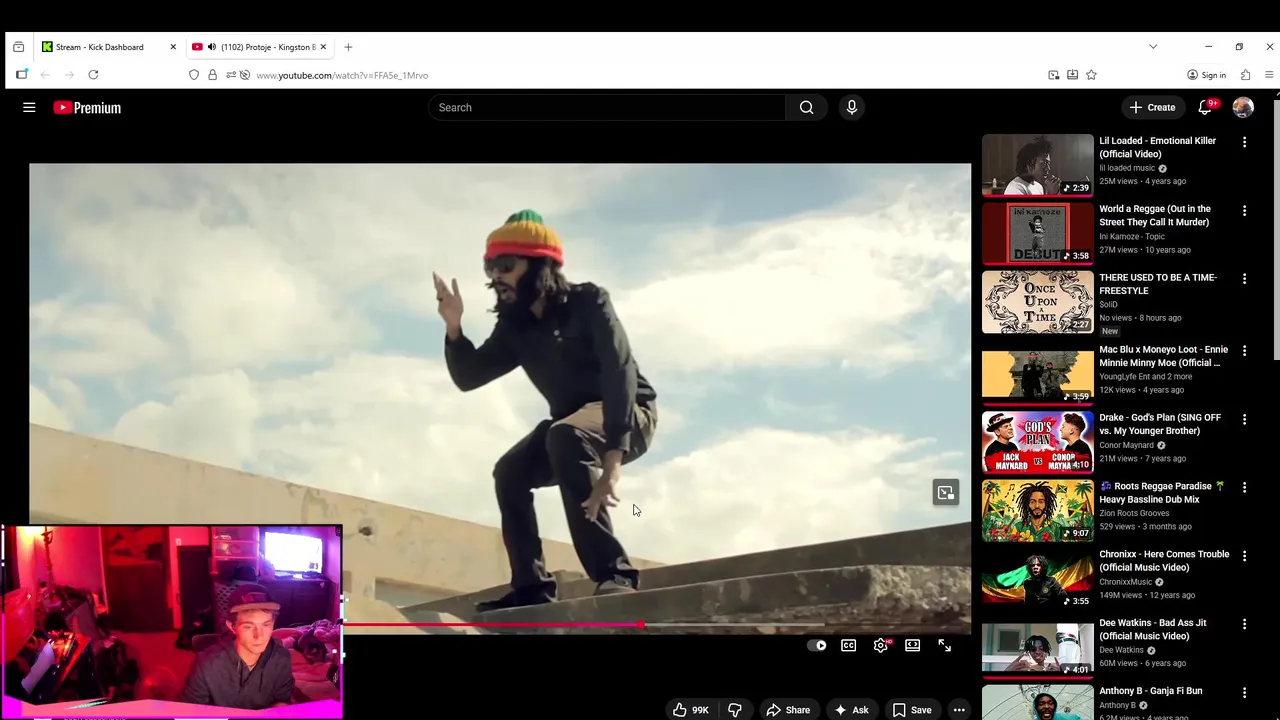Start voice search with the microphone icon
This screenshot has height=720, width=1280.
(852, 107)
